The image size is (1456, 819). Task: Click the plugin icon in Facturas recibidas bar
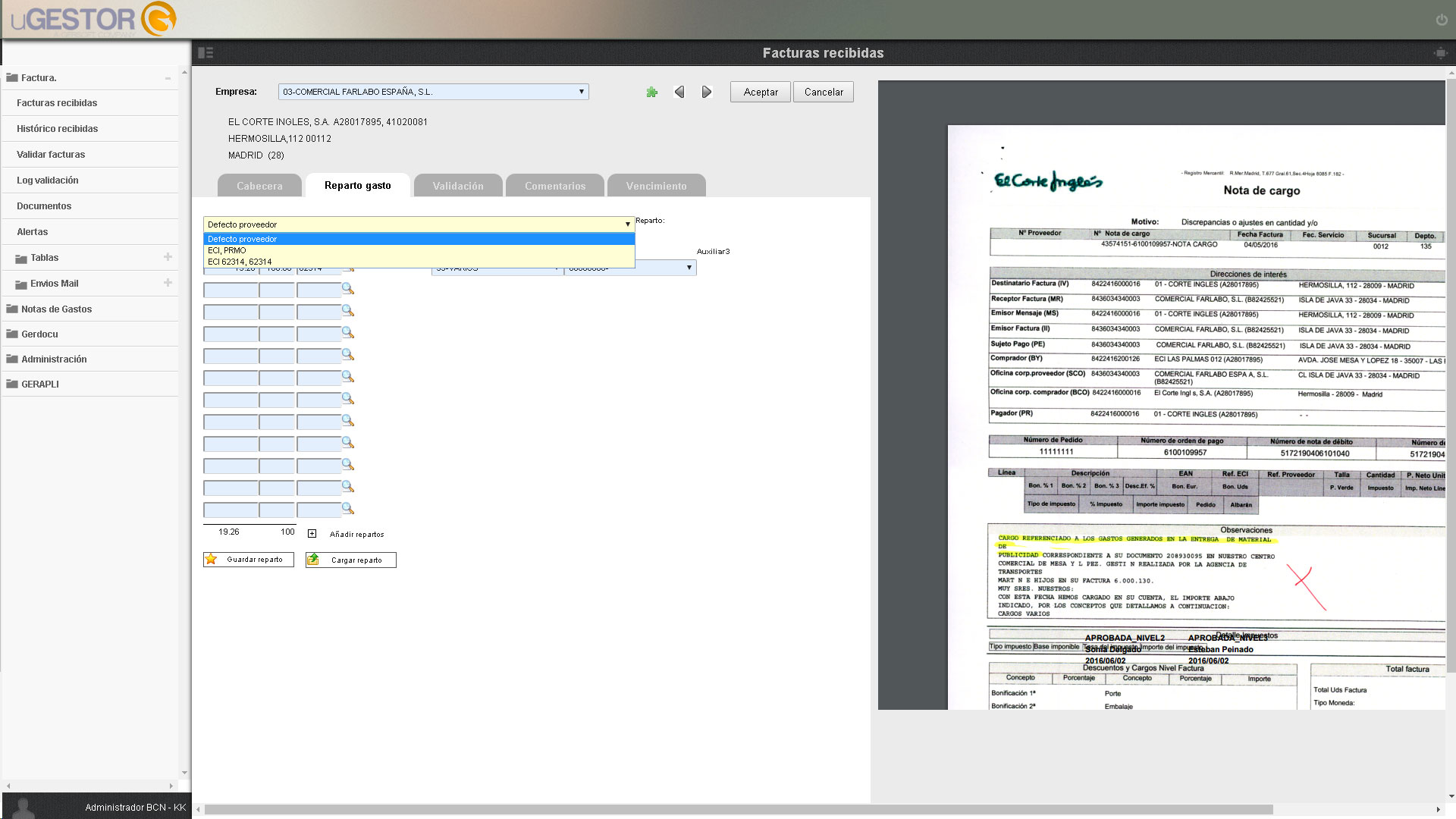1440,52
